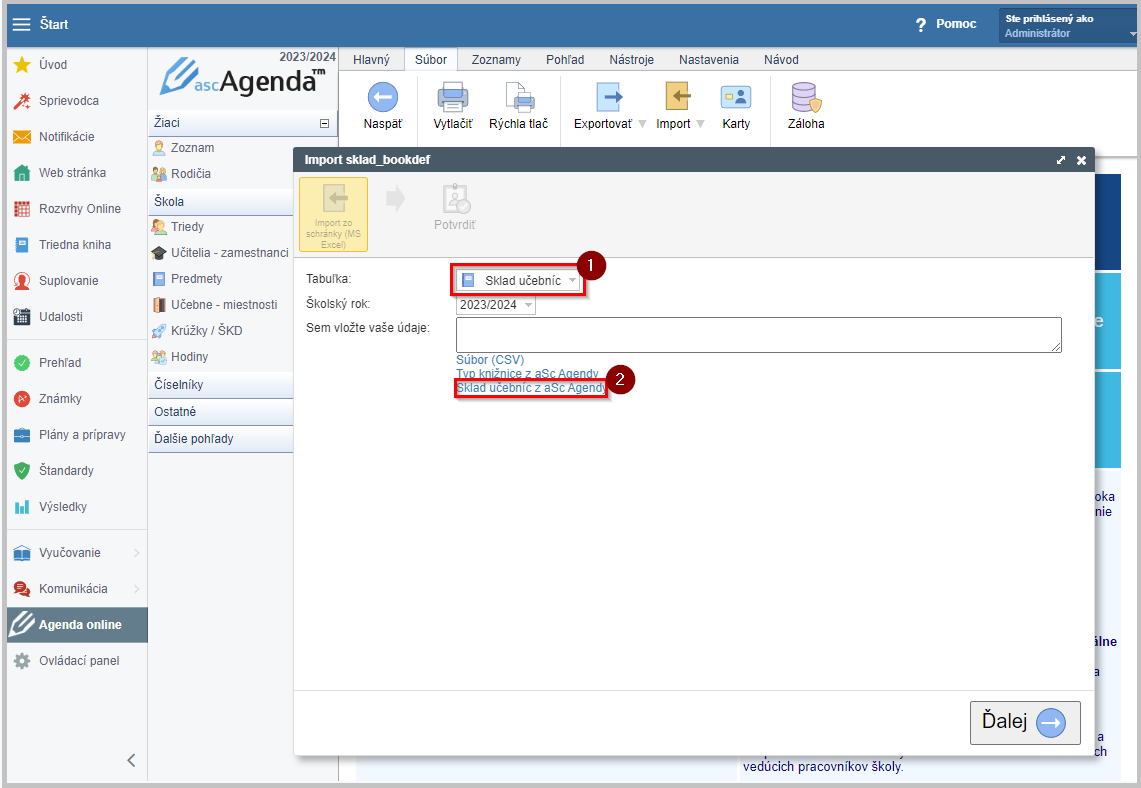
Task: Switch to the Hlavný tab
Action: tap(371, 60)
